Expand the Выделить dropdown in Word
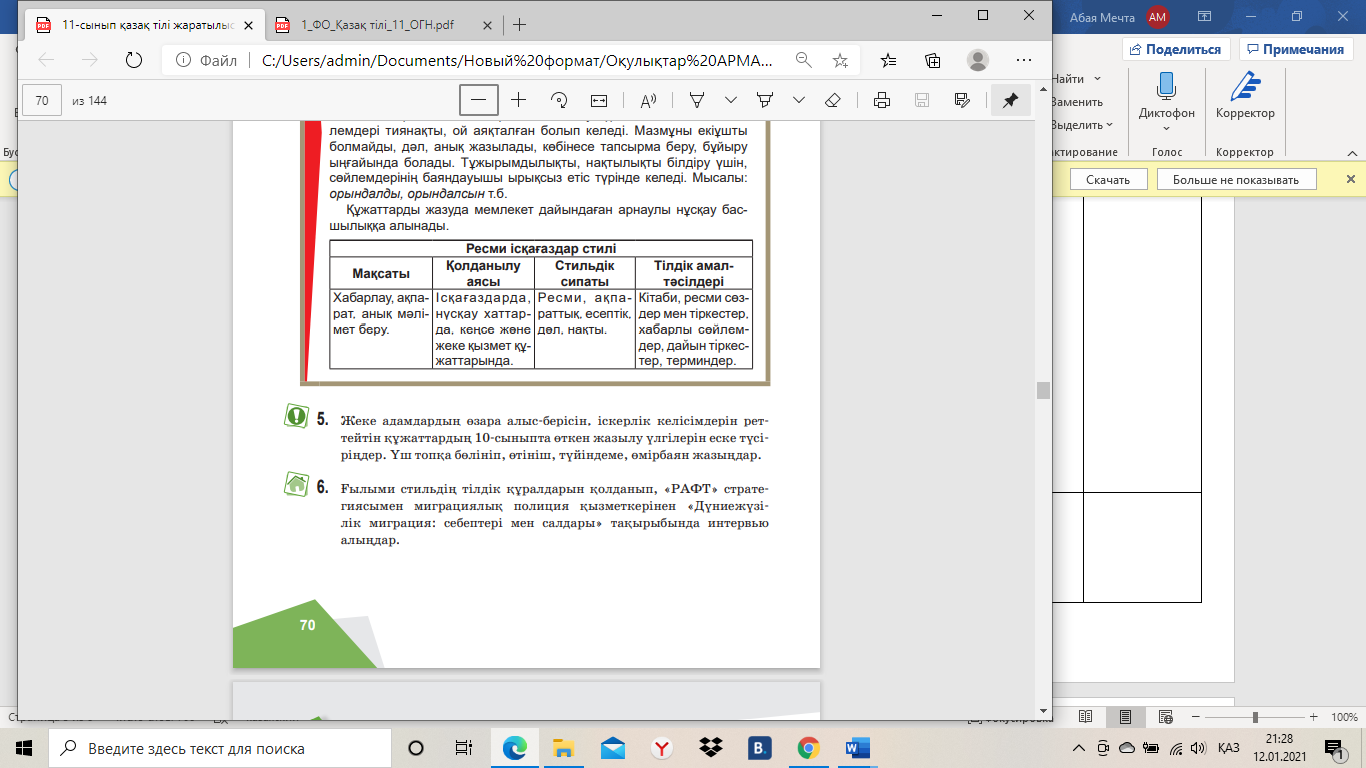The height and width of the screenshot is (768, 1366). pyautogui.click(x=1110, y=125)
